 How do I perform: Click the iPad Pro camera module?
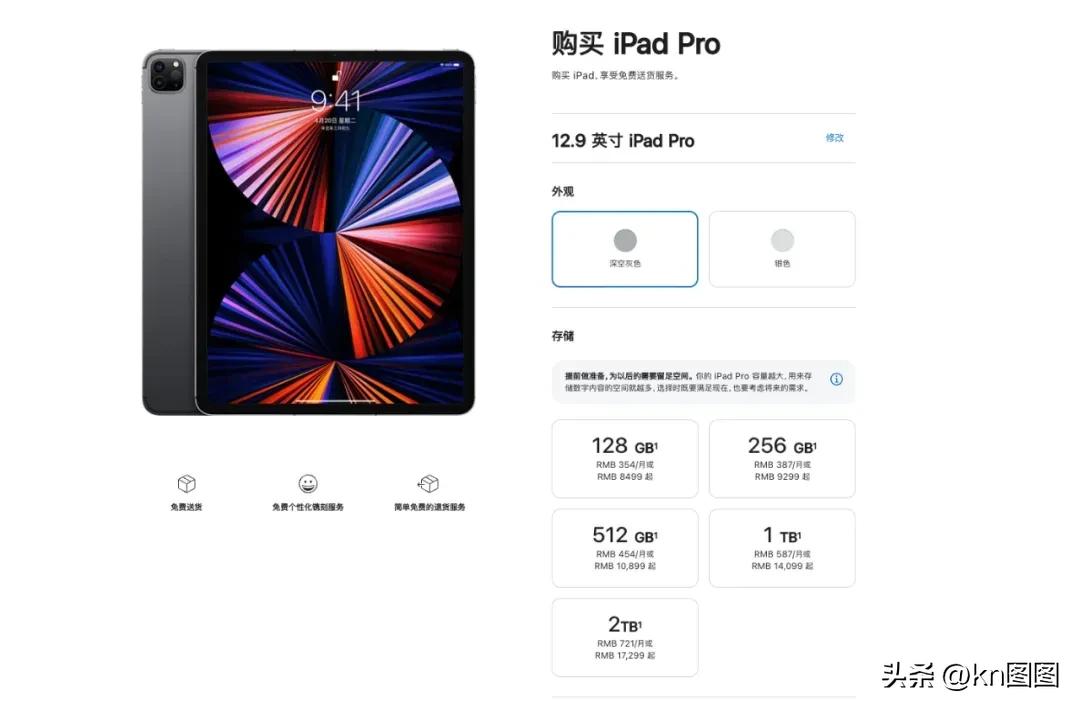pyautogui.click(x=167, y=75)
